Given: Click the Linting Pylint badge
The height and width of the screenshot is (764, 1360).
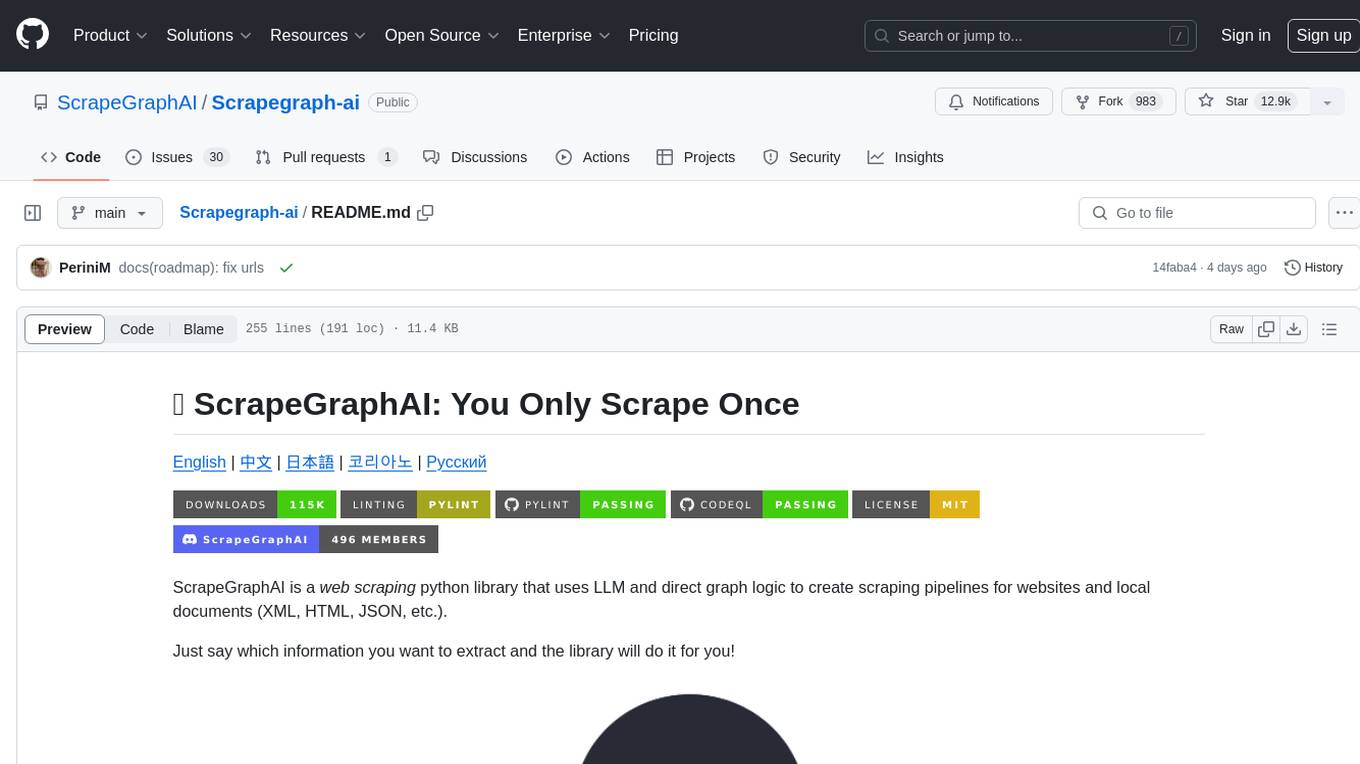Looking at the screenshot, I should (x=416, y=504).
